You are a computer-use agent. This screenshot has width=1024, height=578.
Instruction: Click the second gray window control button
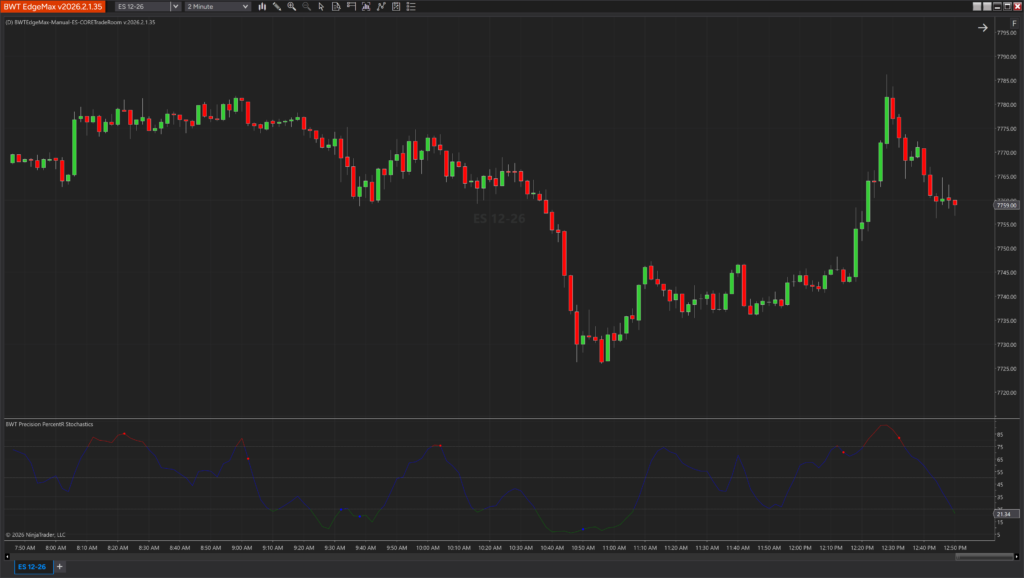point(987,7)
